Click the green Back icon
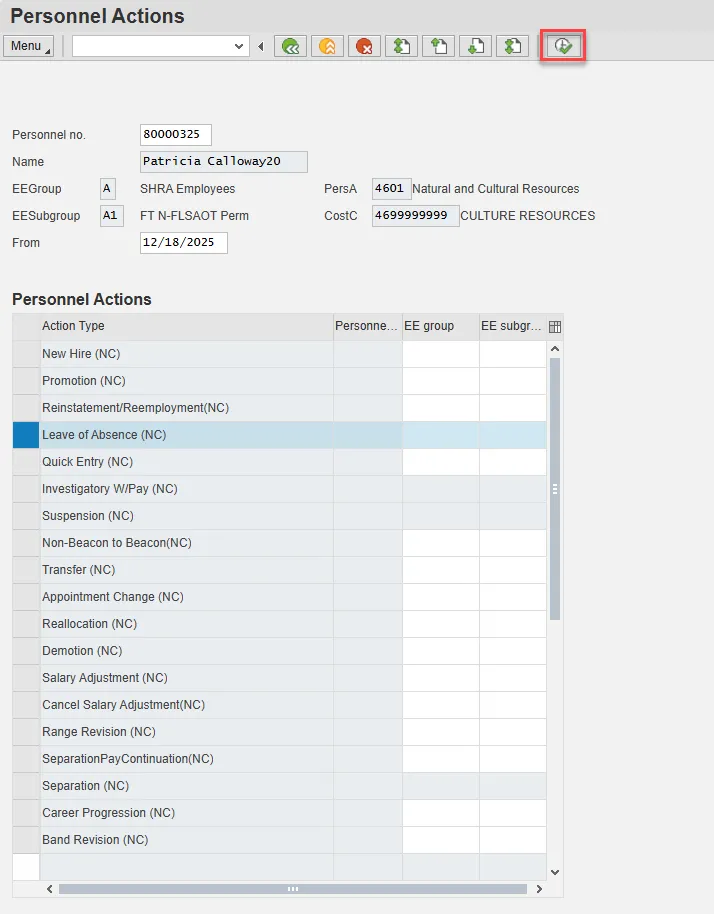 (x=290, y=46)
